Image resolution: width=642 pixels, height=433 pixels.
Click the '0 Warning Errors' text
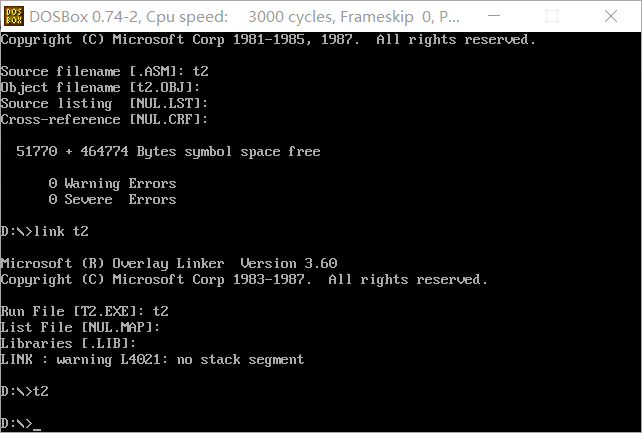(112, 184)
